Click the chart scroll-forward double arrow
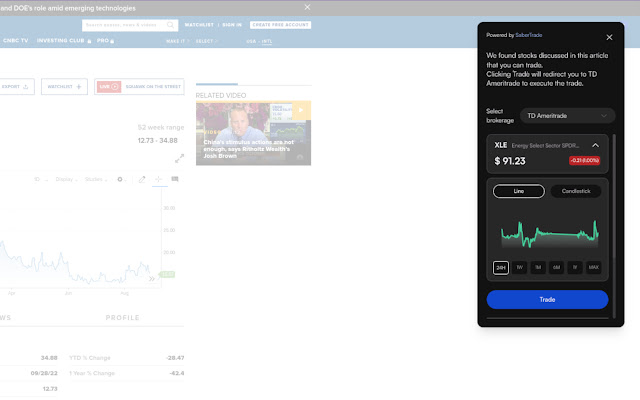Screen dimensions: 640x400 click(x=152, y=279)
